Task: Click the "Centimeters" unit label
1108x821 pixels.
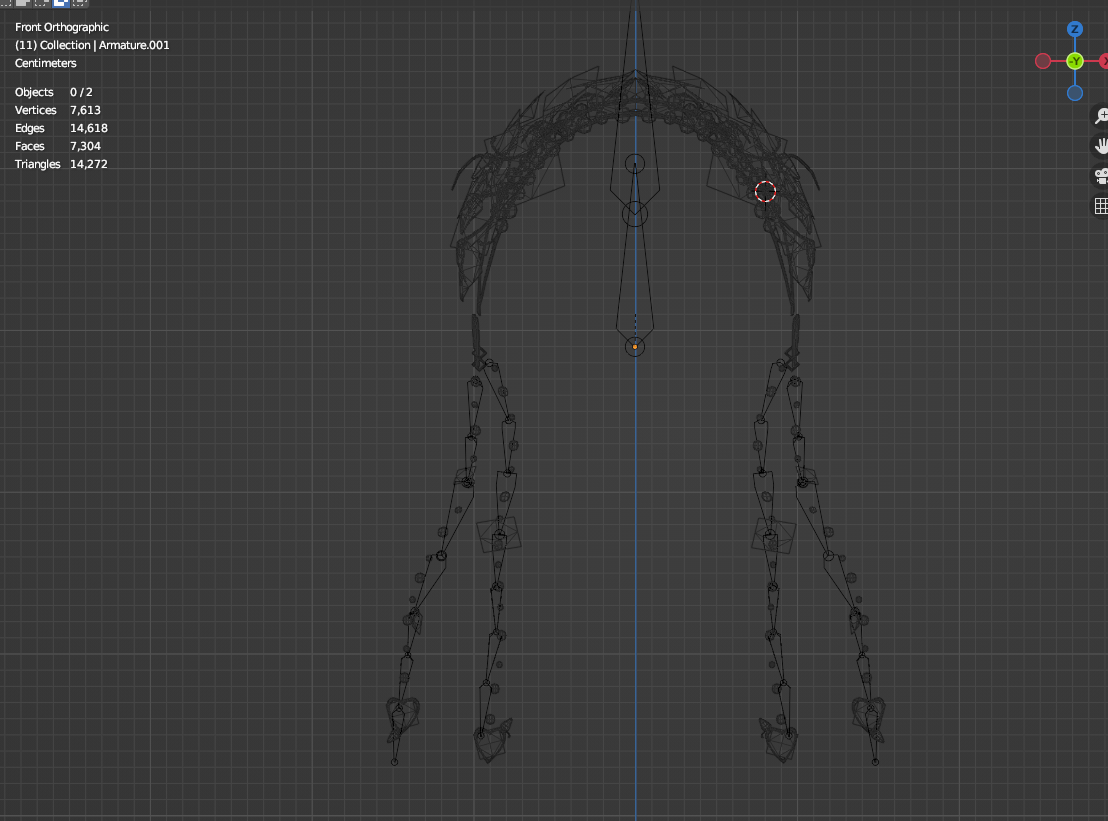Action: tap(46, 63)
